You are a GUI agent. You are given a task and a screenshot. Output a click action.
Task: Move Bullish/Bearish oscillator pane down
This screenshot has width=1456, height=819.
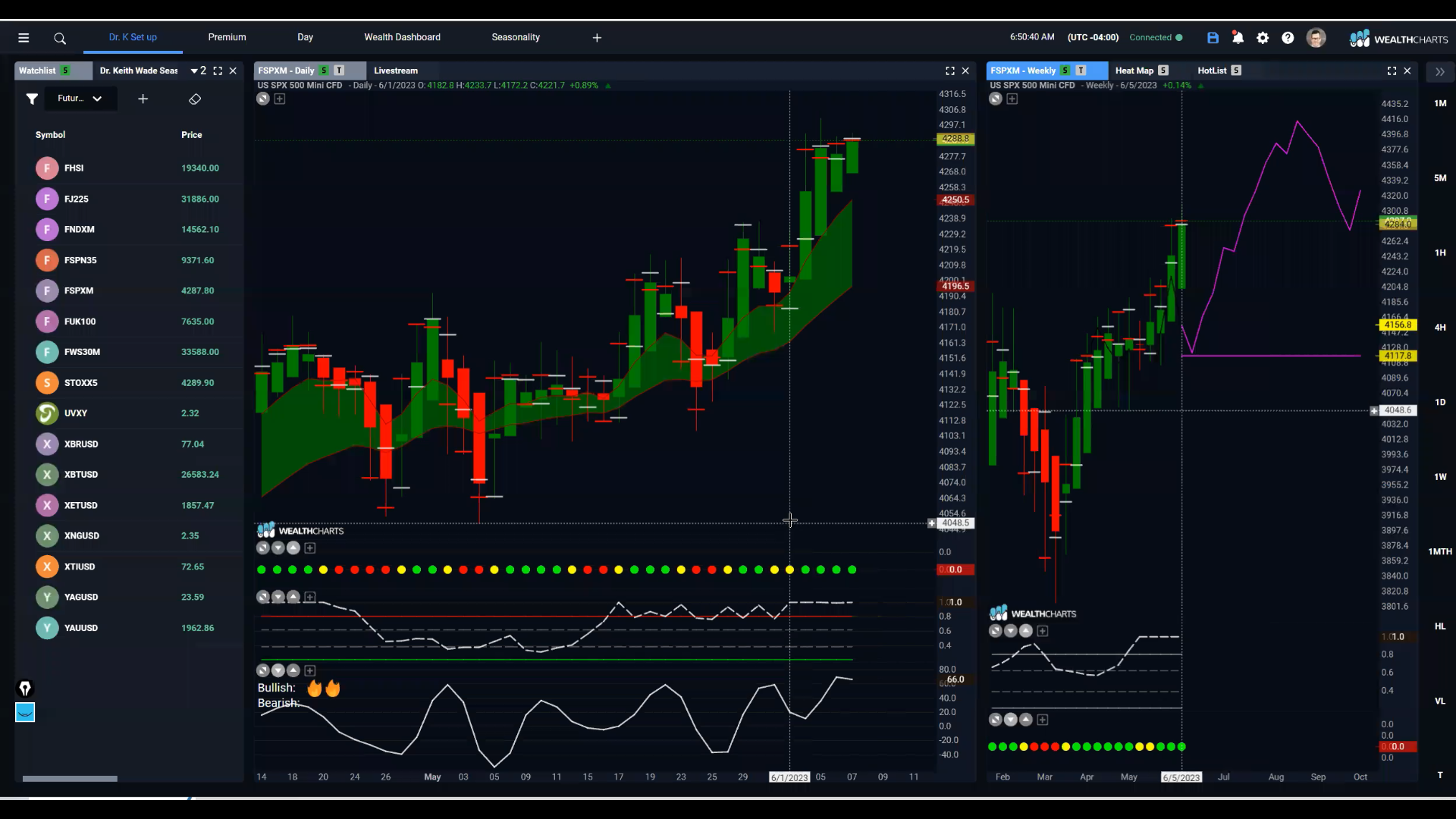point(278,670)
